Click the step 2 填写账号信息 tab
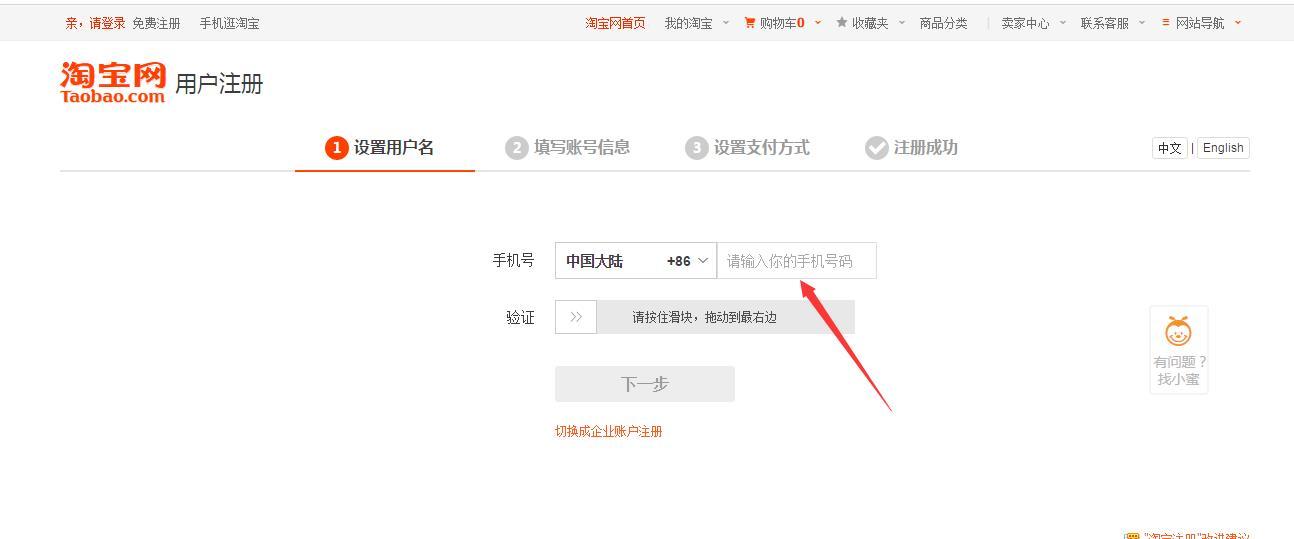The height and width of the screenshot is (539, 1294). point(568,148)
